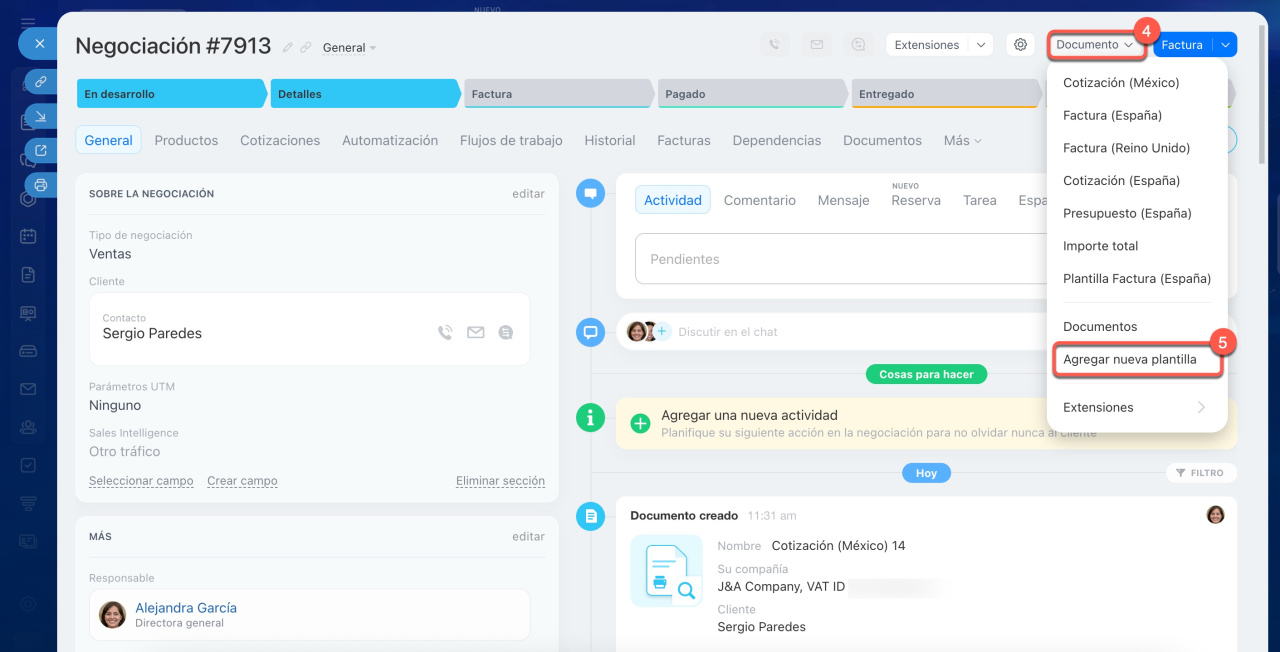Viewport: 1280px width, 652px height.
Task: Select Agregar nueva plantilla menu item
Action: 1129,359
